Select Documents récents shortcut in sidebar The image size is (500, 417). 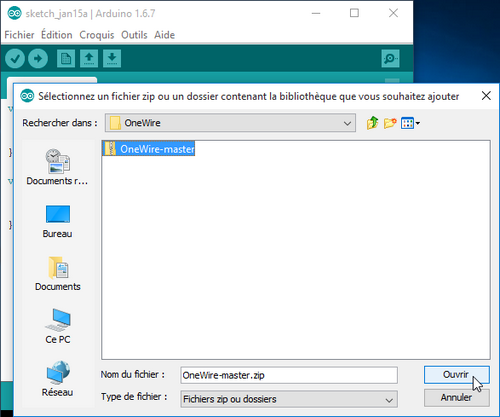click(57, 167)
